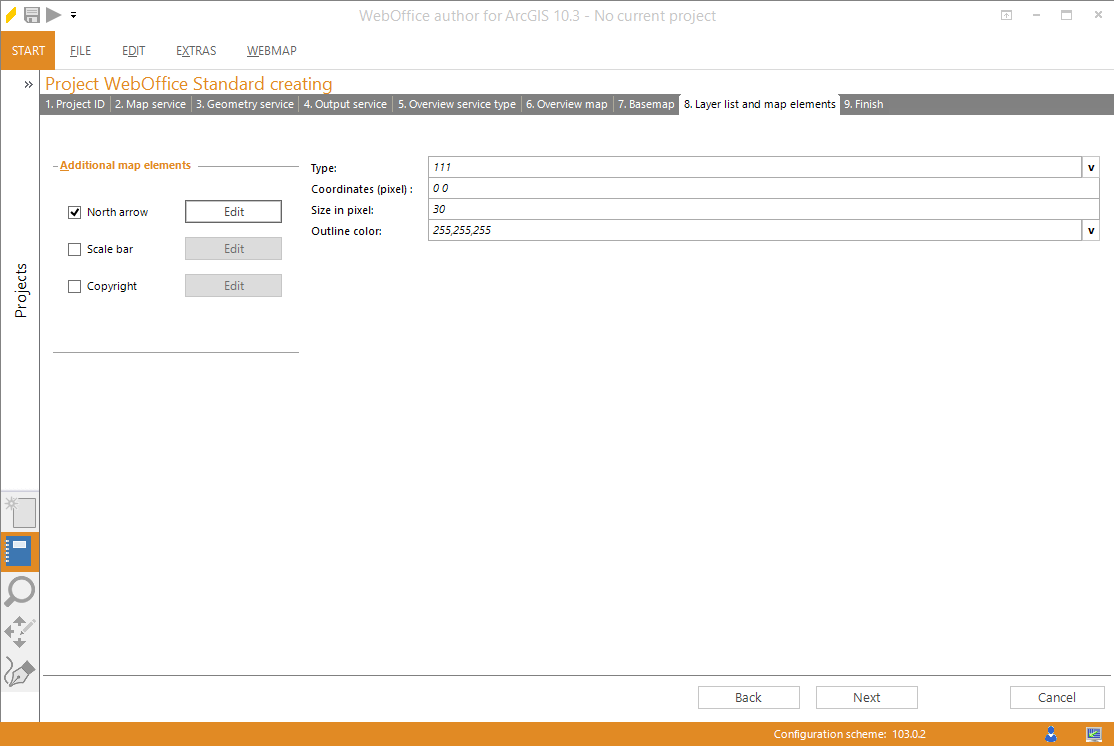Enable the Scale bar option
Screen dimensions: 1114x746
74,248
